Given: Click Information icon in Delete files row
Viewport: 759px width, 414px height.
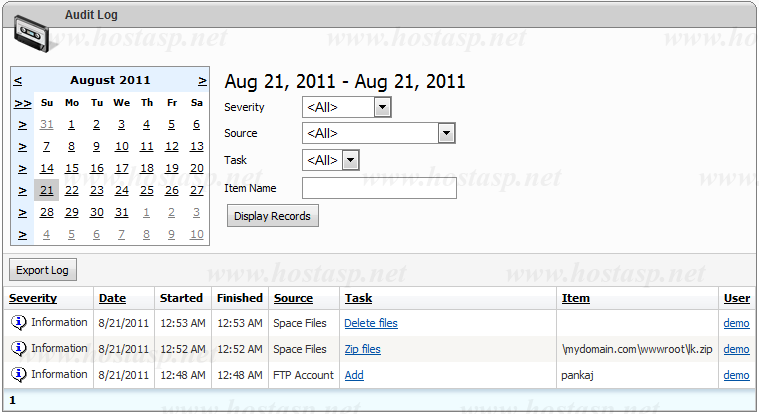Looking at the screenshot, I should click(19, 323).
